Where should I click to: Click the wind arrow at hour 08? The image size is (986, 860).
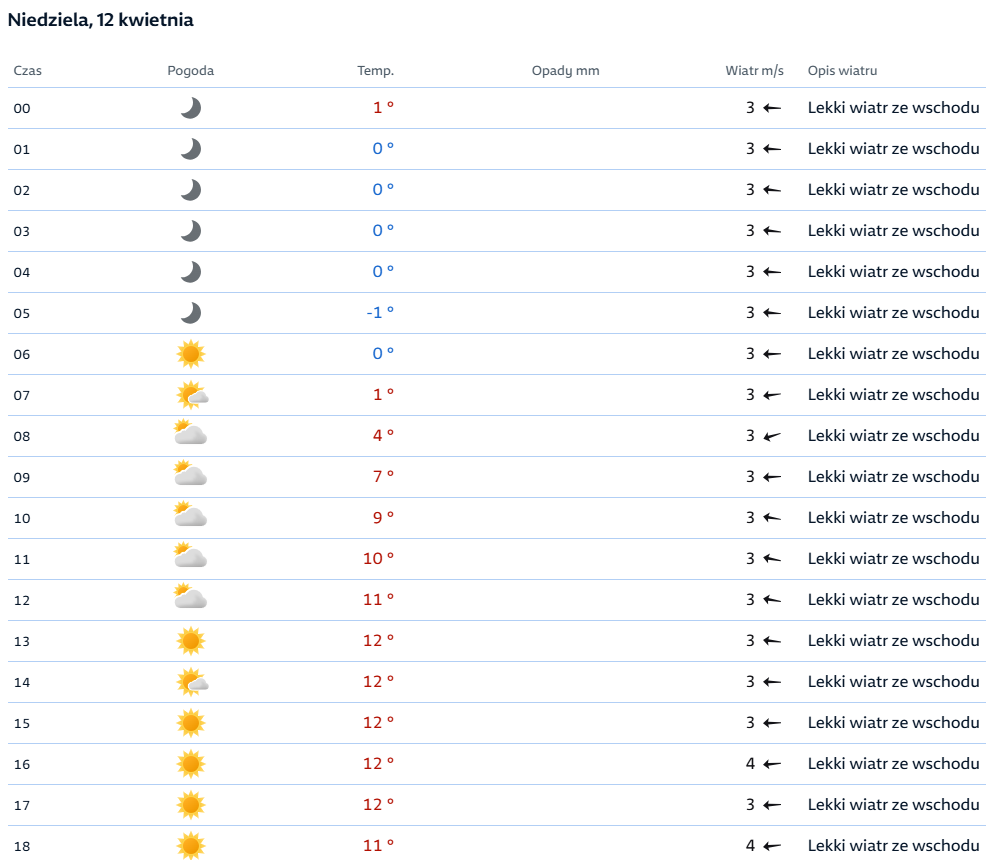tap(772, 436)
